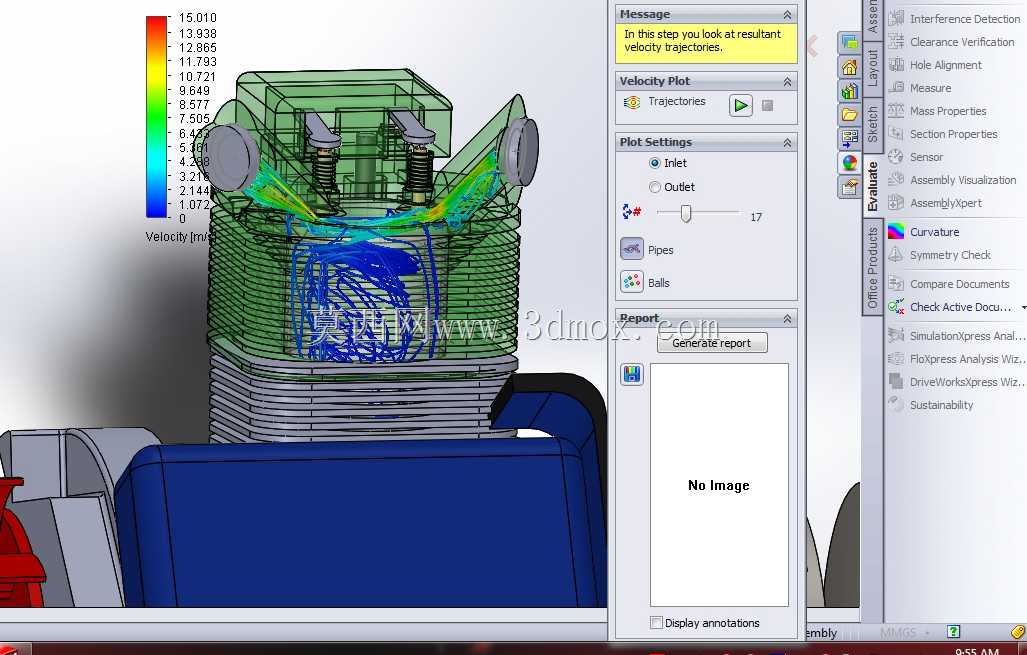Viewport: 1027px width, 655px height.
Task: Open Appearances color ball tab
Action: tap(850, 162)
